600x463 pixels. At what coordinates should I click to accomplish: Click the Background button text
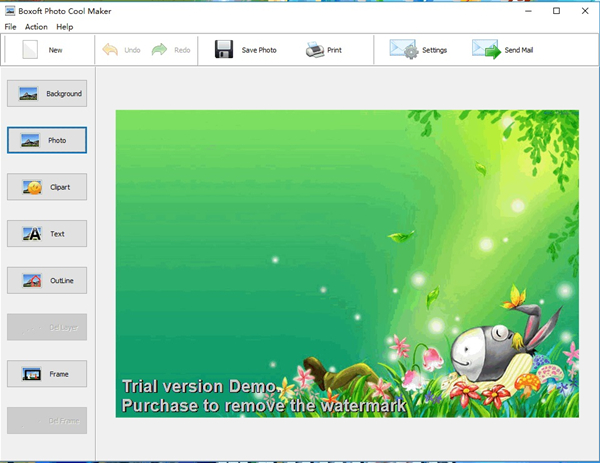click(64, 94)
